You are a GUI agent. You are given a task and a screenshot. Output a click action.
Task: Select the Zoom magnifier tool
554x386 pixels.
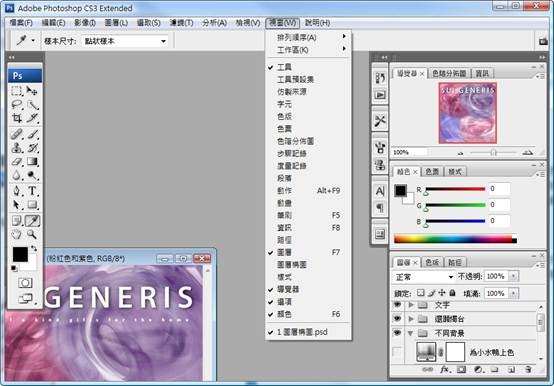[32, 234]
